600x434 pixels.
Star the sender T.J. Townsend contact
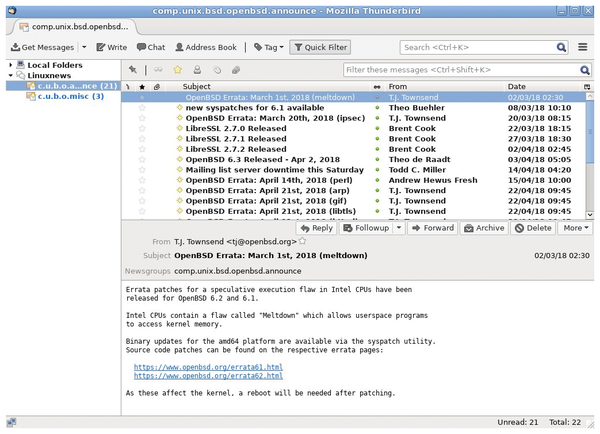pyautogui.click(x=302, y=241)
